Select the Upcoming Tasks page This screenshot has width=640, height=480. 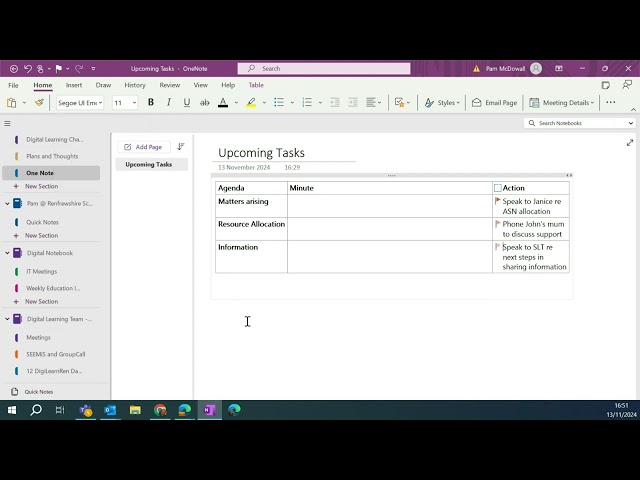(x=152, y=164)
